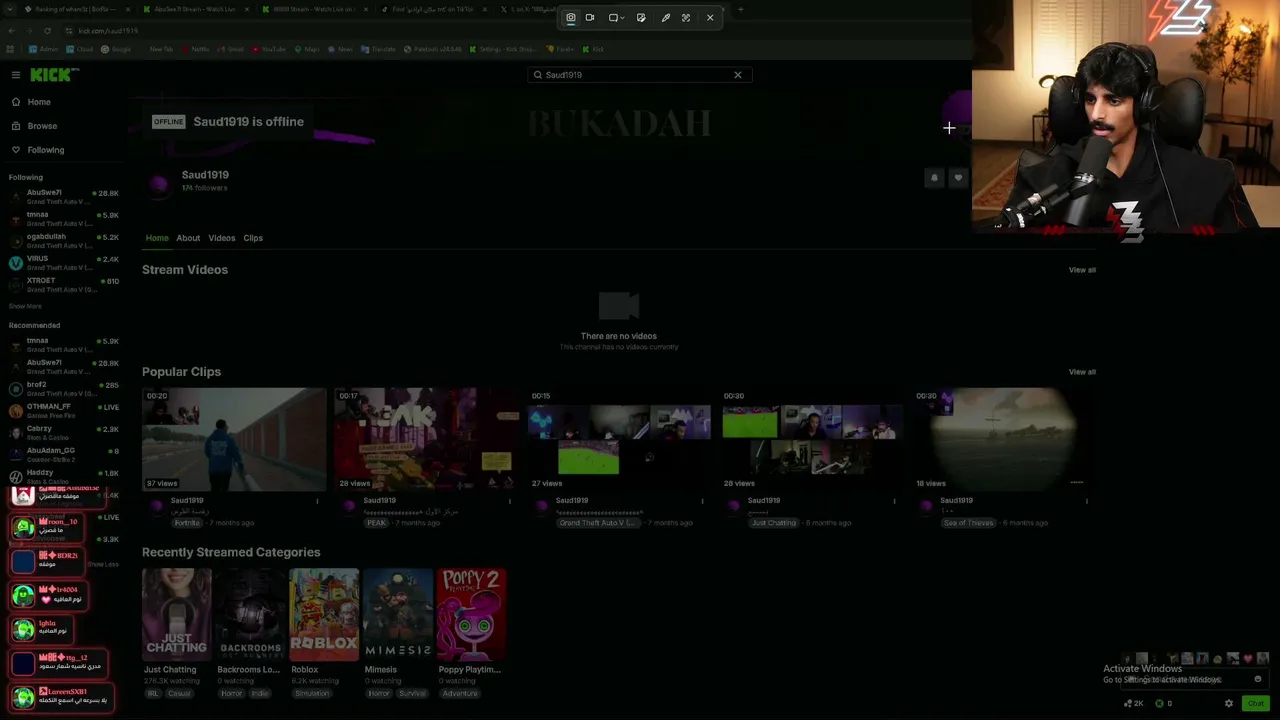Open the snip shape dropdown in snipping toolbar

(615, 17)
